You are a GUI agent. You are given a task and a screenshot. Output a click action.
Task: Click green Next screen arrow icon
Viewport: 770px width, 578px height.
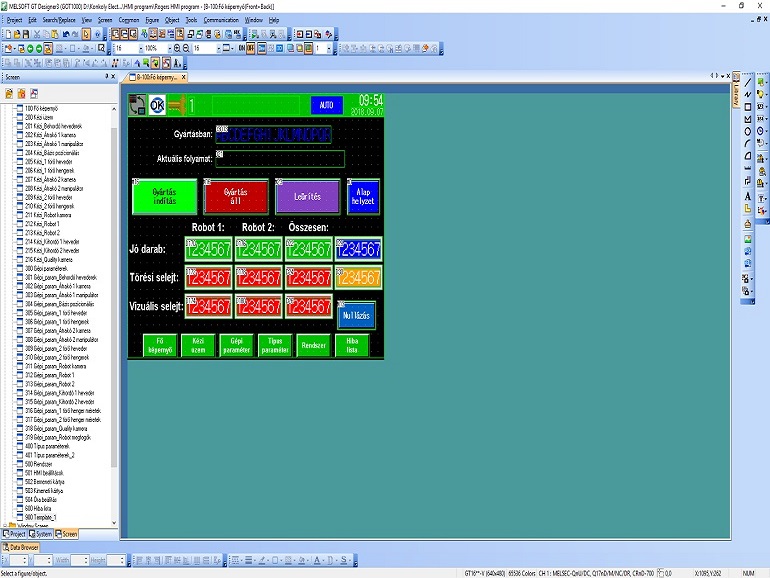coord(39,48)
